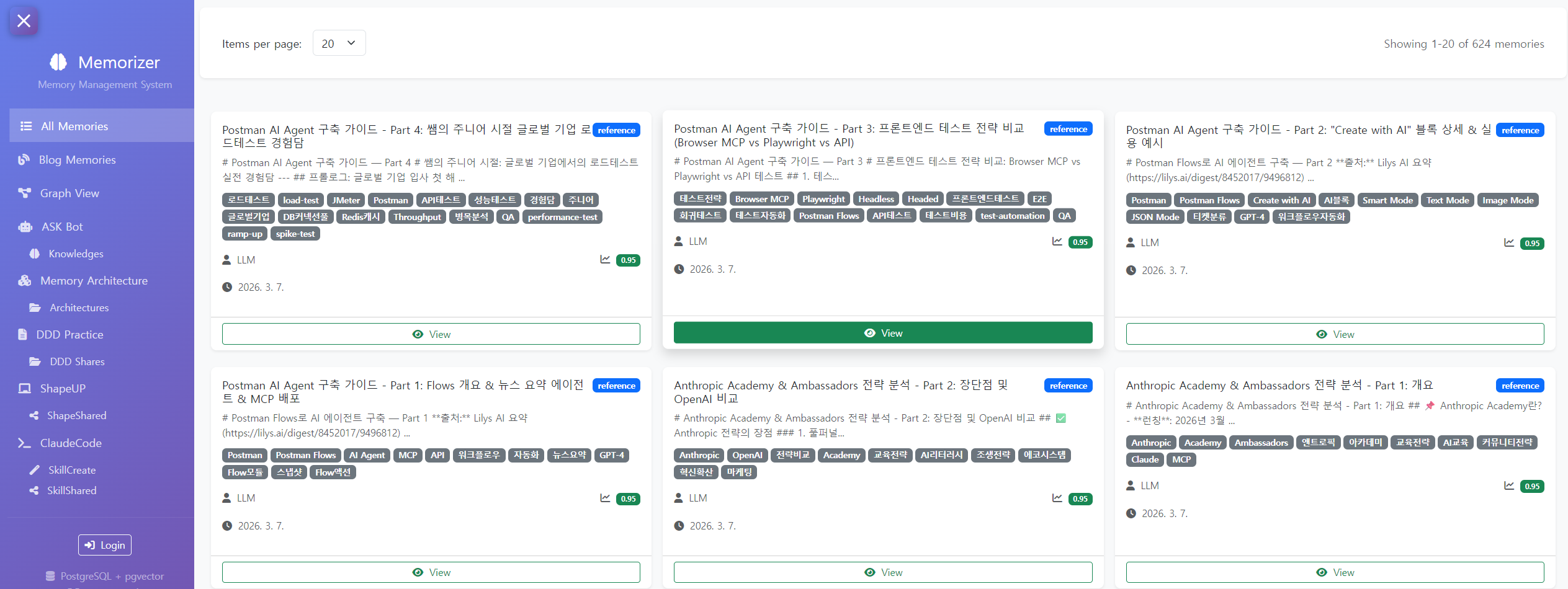Open DDD Practice menu item
This screenshot has height=589, width=1568.
[x=69, y=335]
